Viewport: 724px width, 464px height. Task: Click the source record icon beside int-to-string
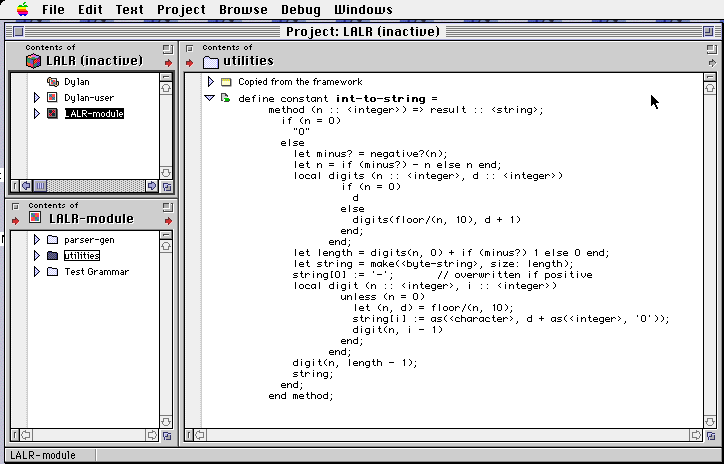(x=225, y=97)
